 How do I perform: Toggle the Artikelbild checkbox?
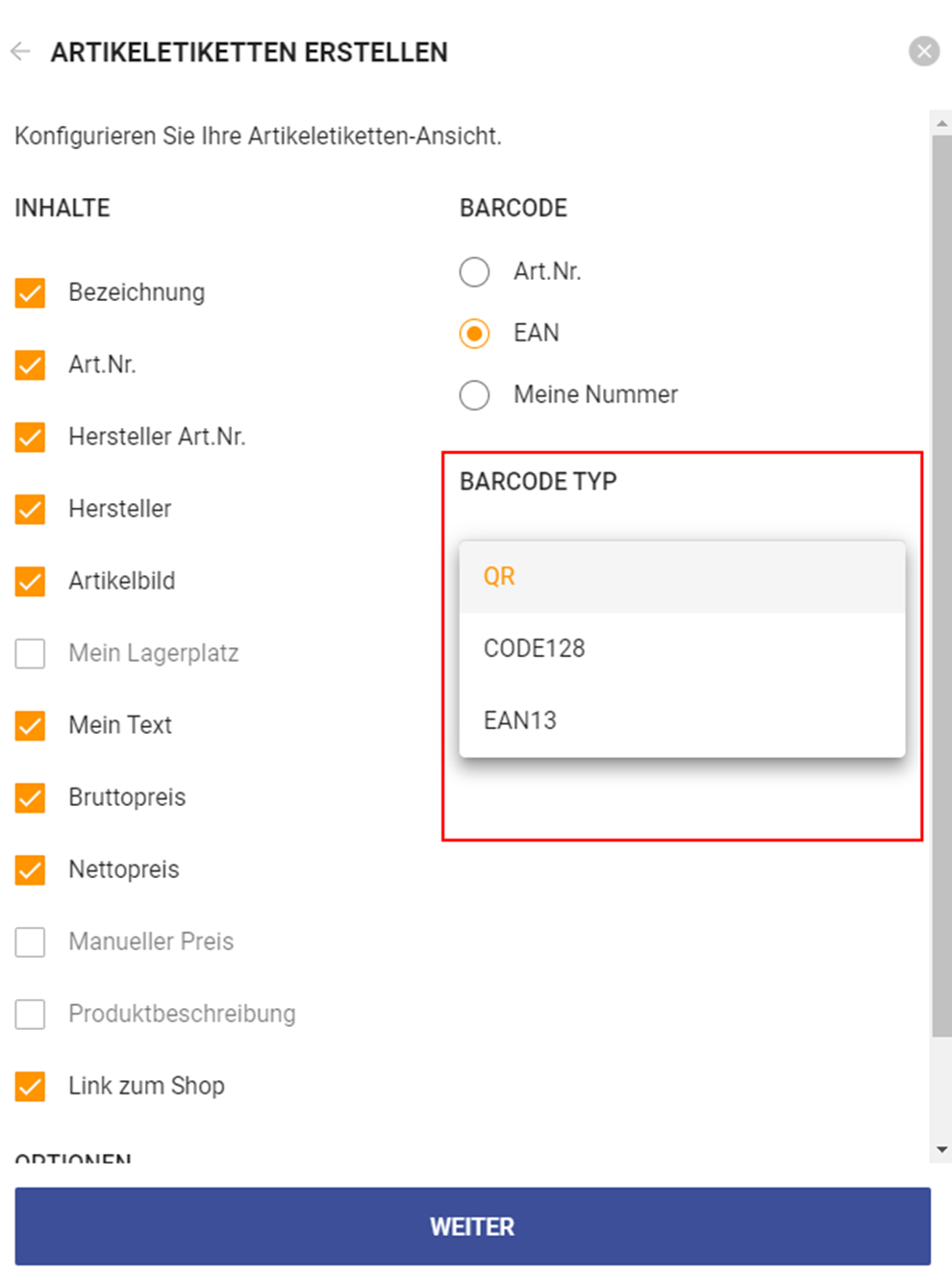(31, 581)
